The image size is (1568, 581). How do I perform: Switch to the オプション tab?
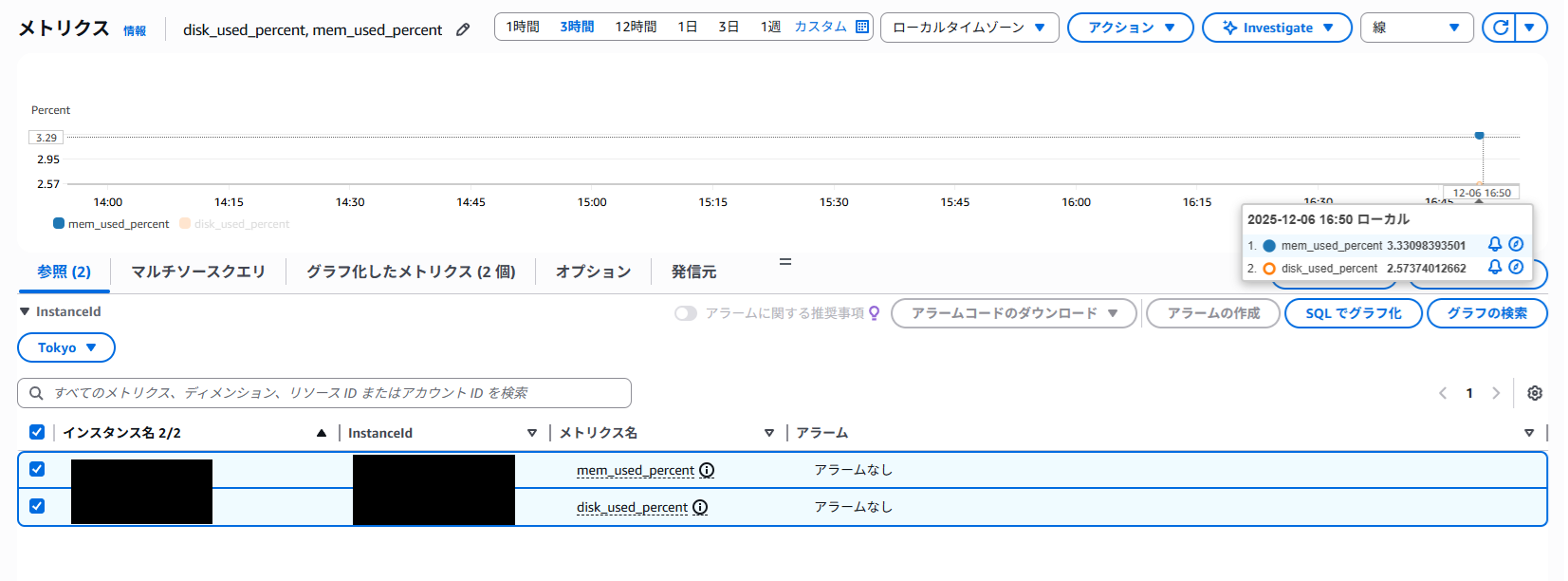(x=593, y=272)
